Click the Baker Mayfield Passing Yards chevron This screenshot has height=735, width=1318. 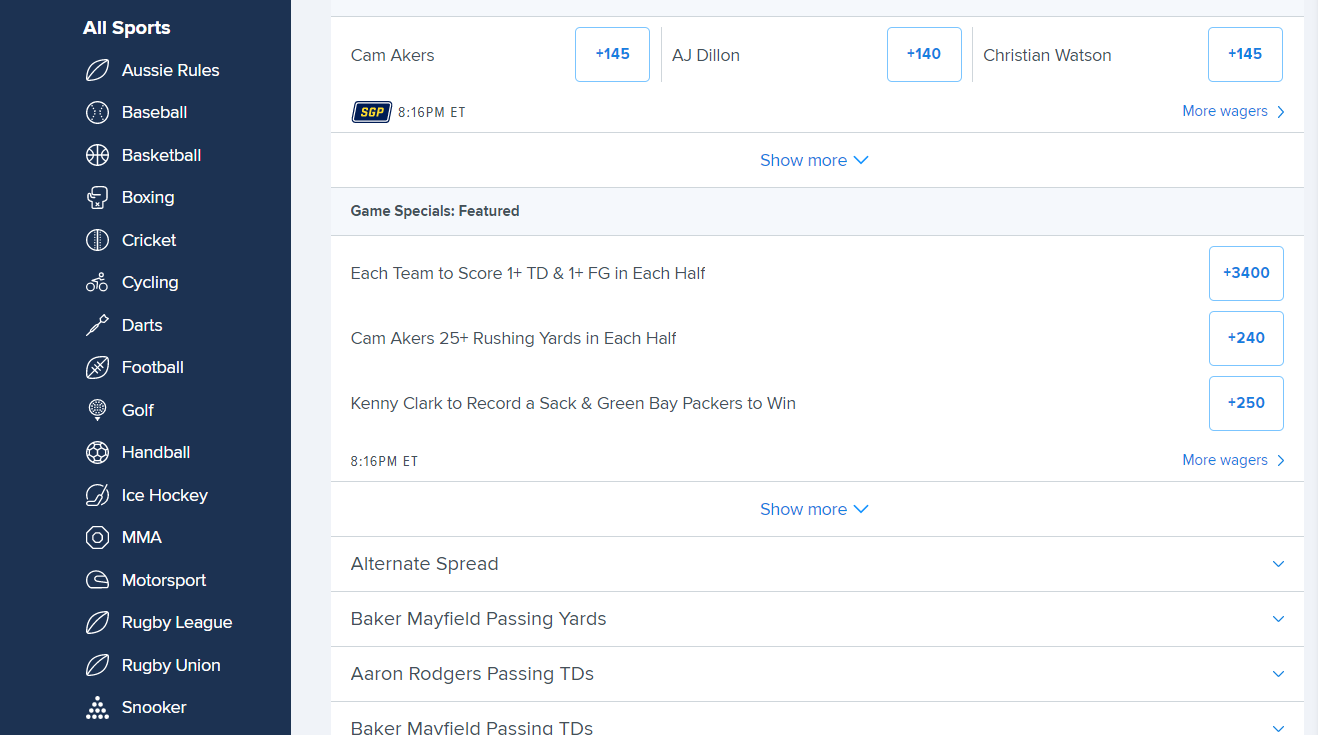[x=1278, y=619]
